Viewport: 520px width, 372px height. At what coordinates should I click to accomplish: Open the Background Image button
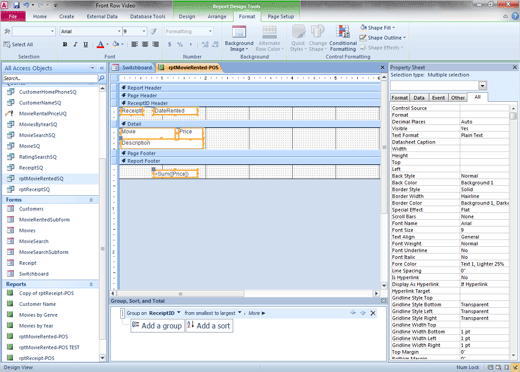click(x=239, y=38)
